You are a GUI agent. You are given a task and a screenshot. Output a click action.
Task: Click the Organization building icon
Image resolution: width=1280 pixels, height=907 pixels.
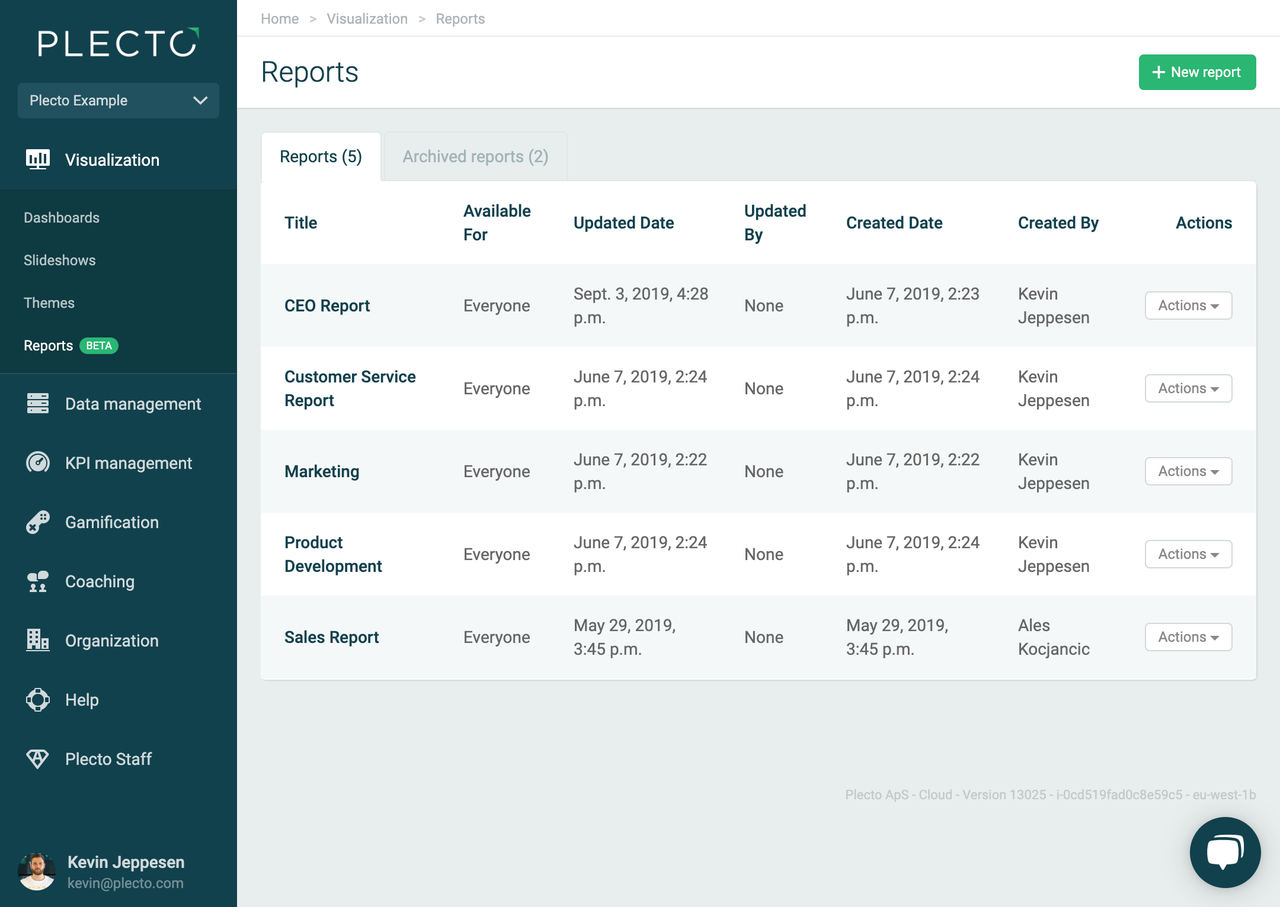[x=38, y=640]
